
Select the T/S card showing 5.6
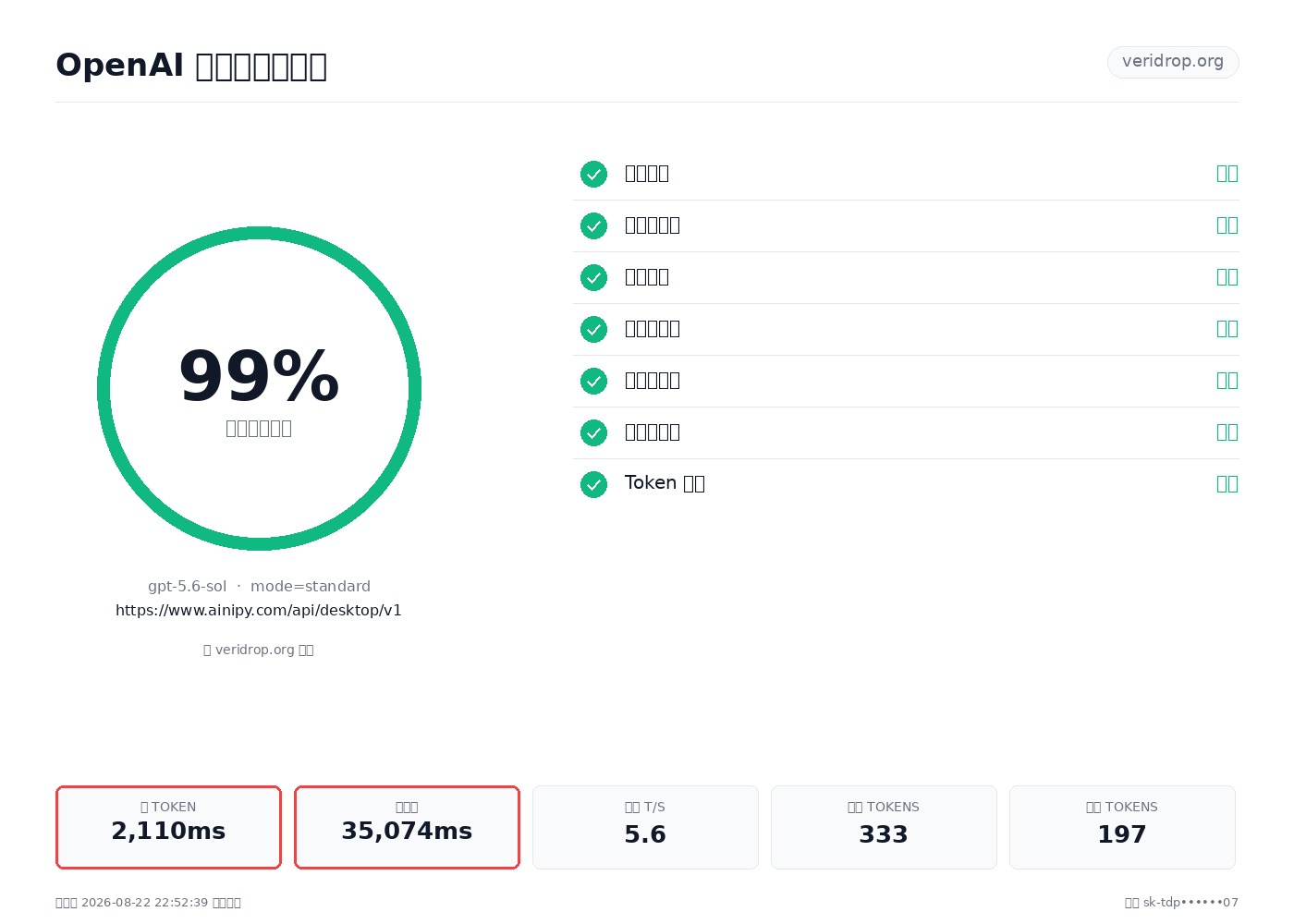[x=645, y=827]
